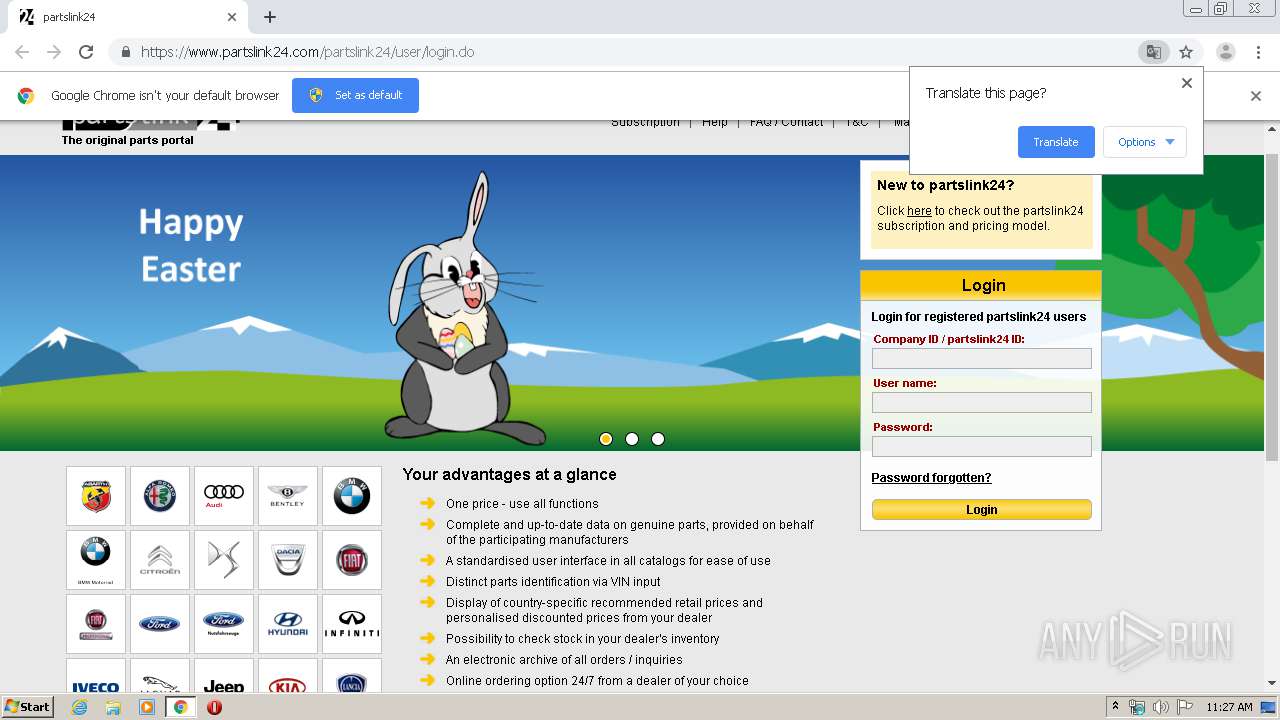Close the partslink24 tab
The height and width of the screenshot is (720, 1280).
[232, 17]
